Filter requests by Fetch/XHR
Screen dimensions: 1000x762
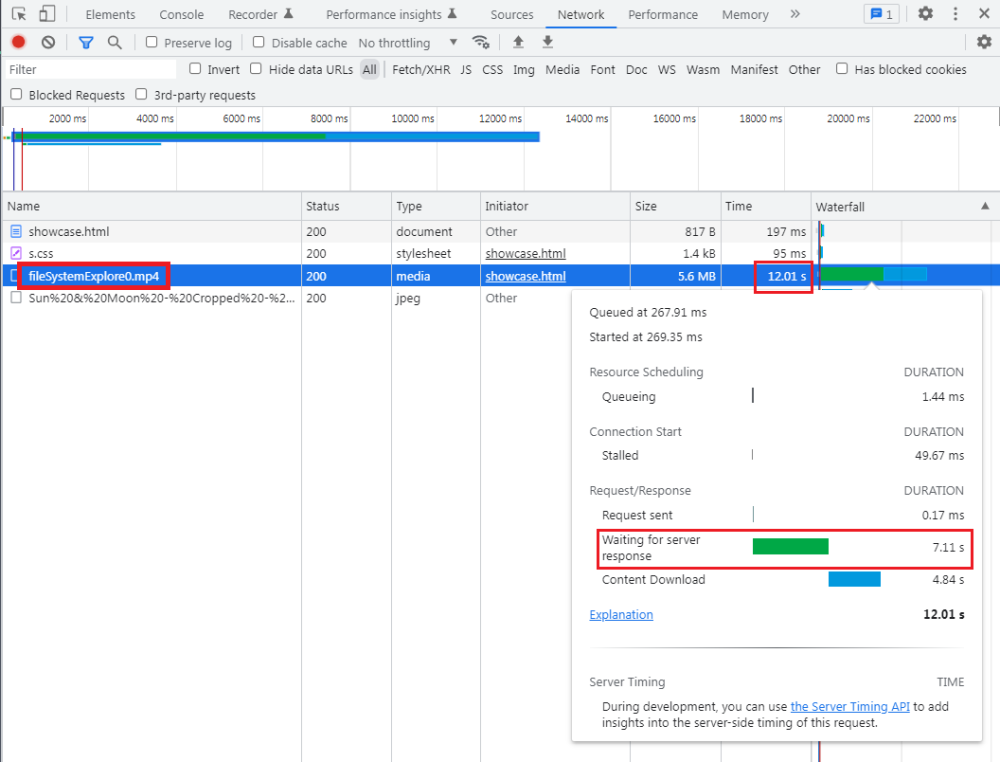point(421,70)
